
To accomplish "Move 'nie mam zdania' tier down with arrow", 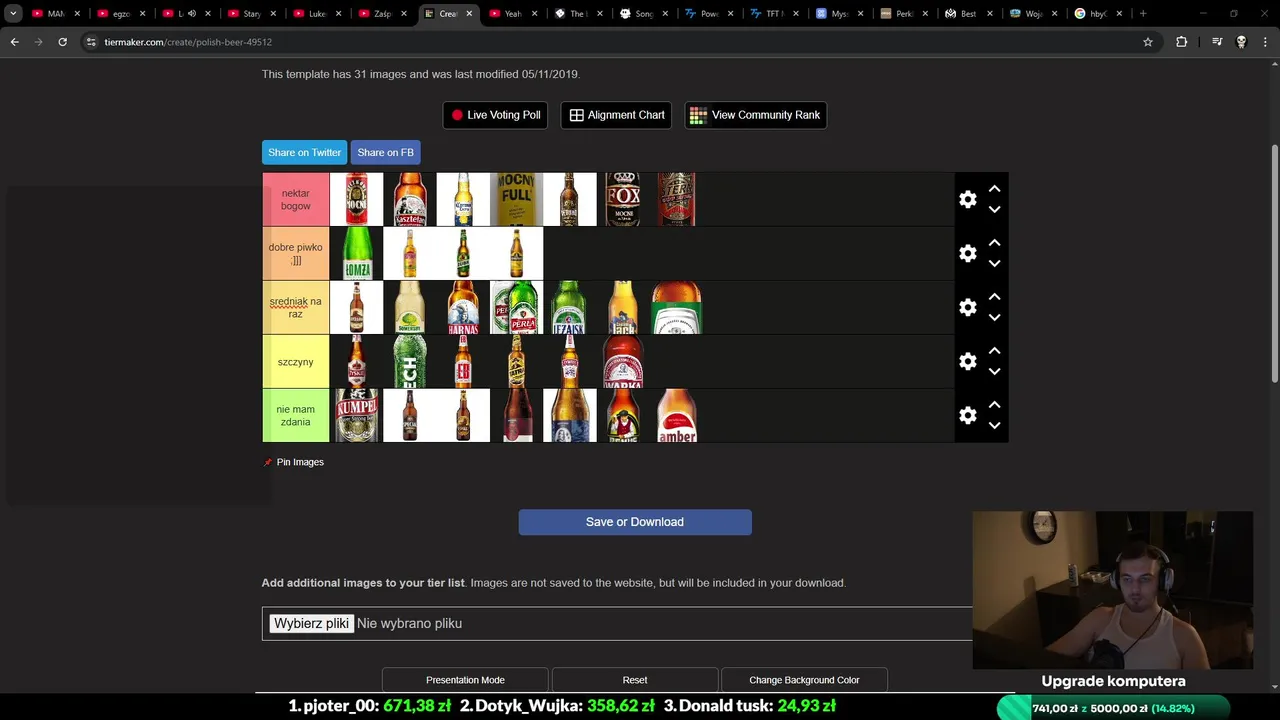I will 994,426.
